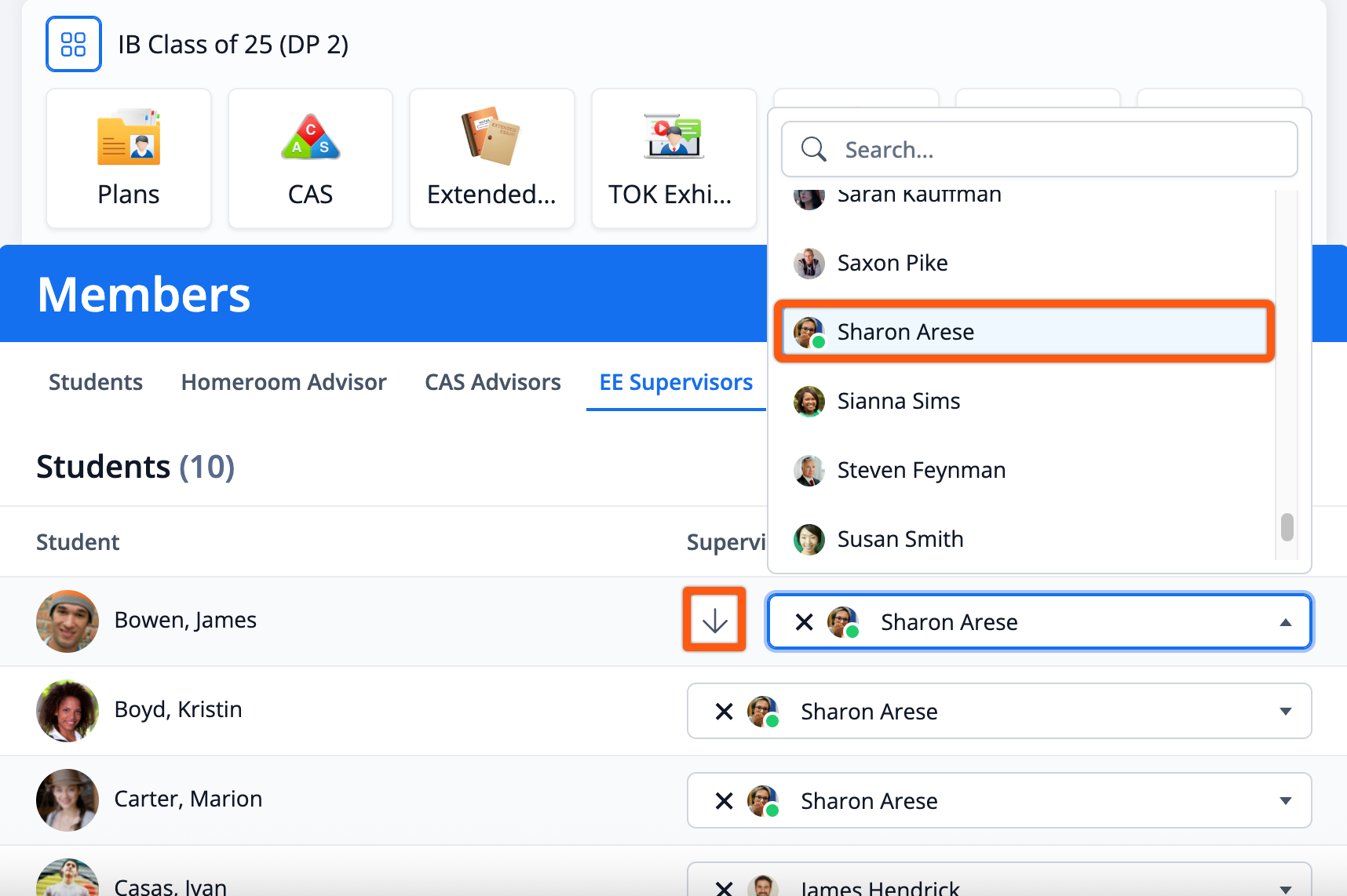Open the CAS Advisors tab

pos(492,382)
